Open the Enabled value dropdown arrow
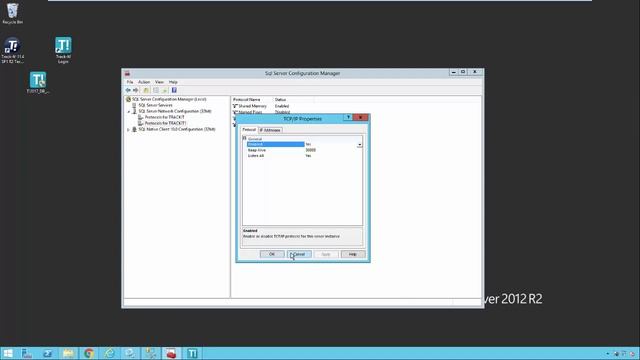The width and height of the screenshot is (640, 360). point(360,144)
